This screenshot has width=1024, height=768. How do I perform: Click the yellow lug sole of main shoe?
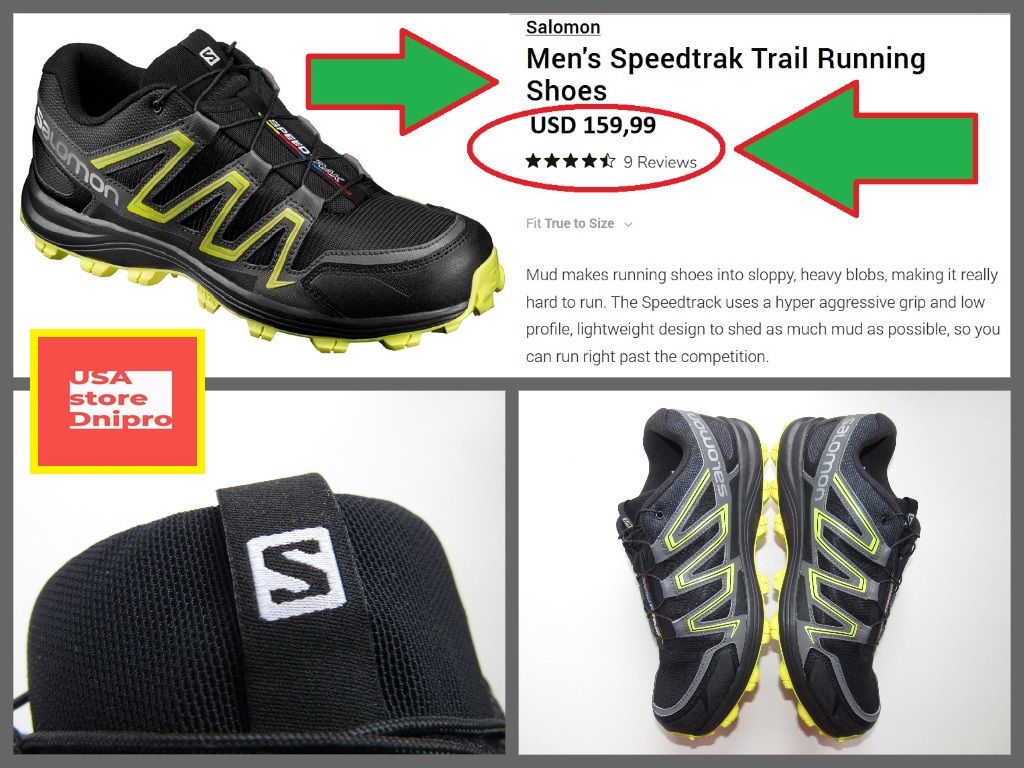tap(274, 307)
